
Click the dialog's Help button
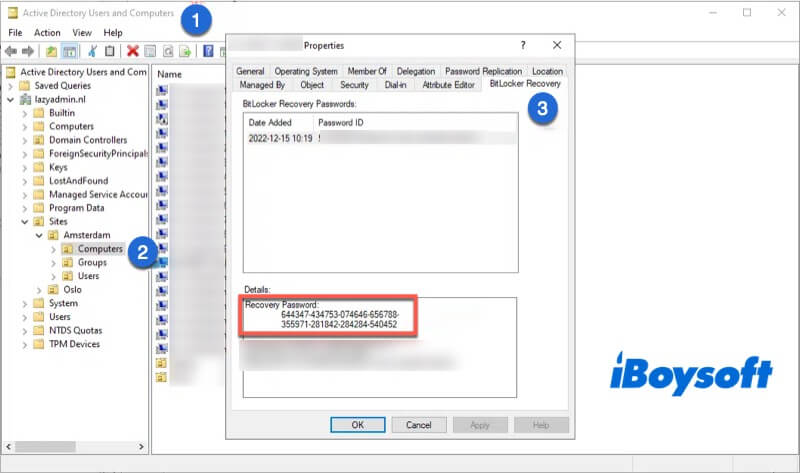pyautogui.click(x=541, y=425)
